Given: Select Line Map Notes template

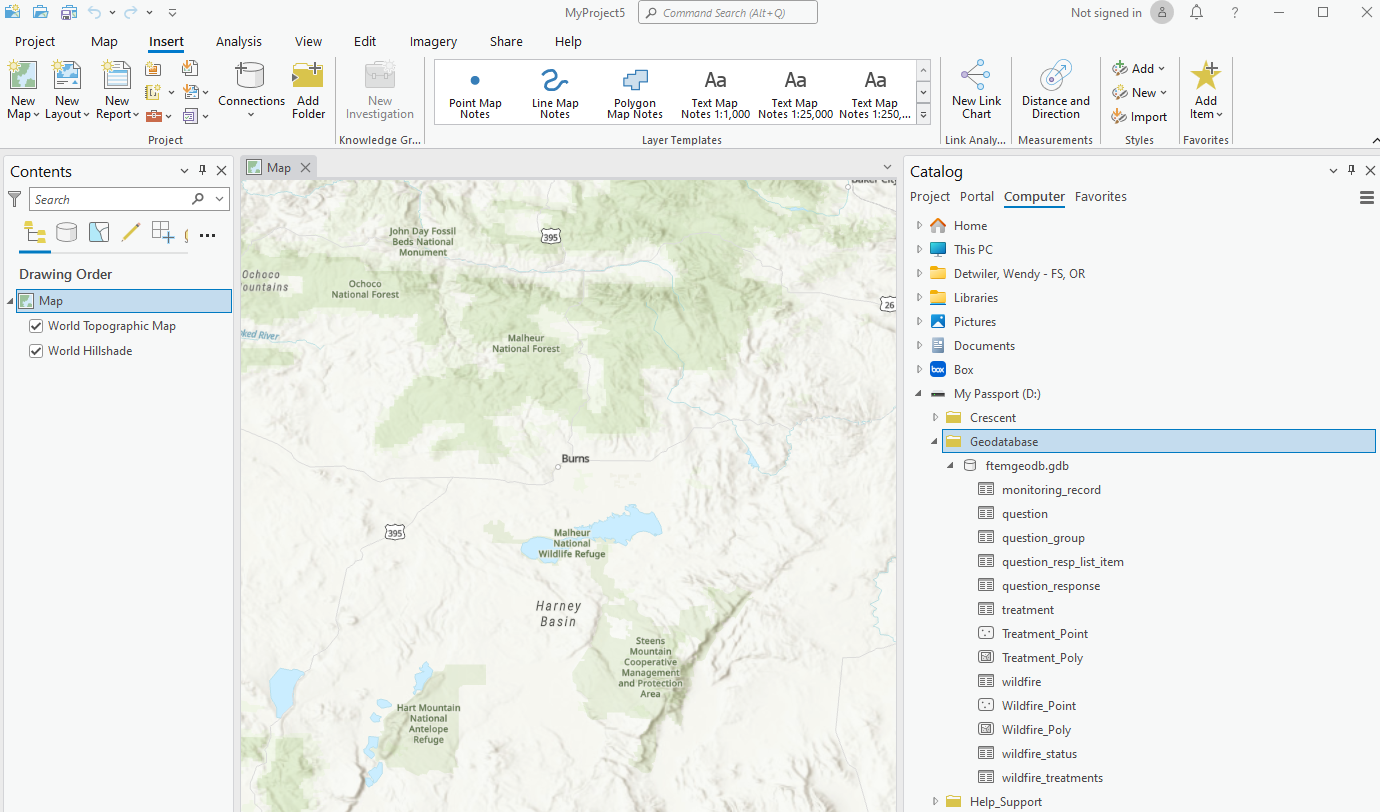Looking at the screenshot, I should [x=555, y=91].
